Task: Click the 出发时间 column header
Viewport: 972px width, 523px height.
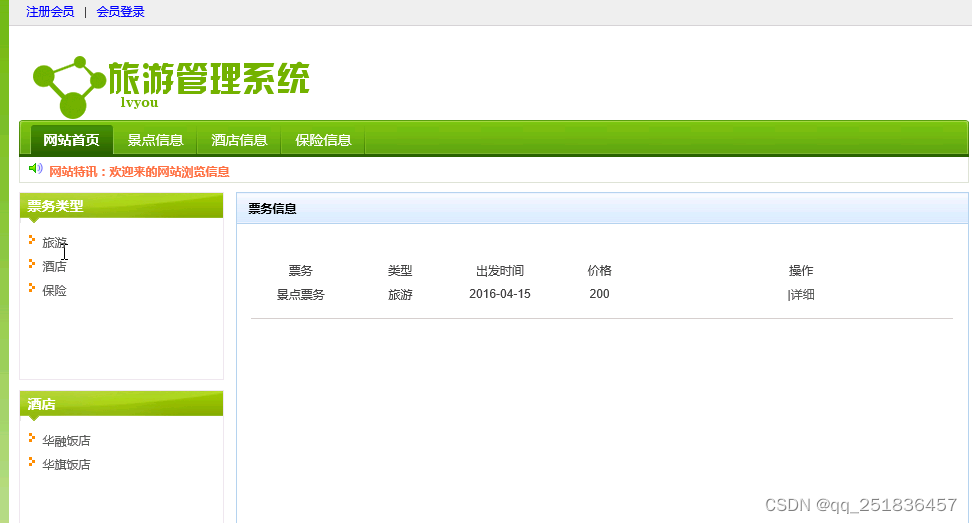Action: (500, 271)
